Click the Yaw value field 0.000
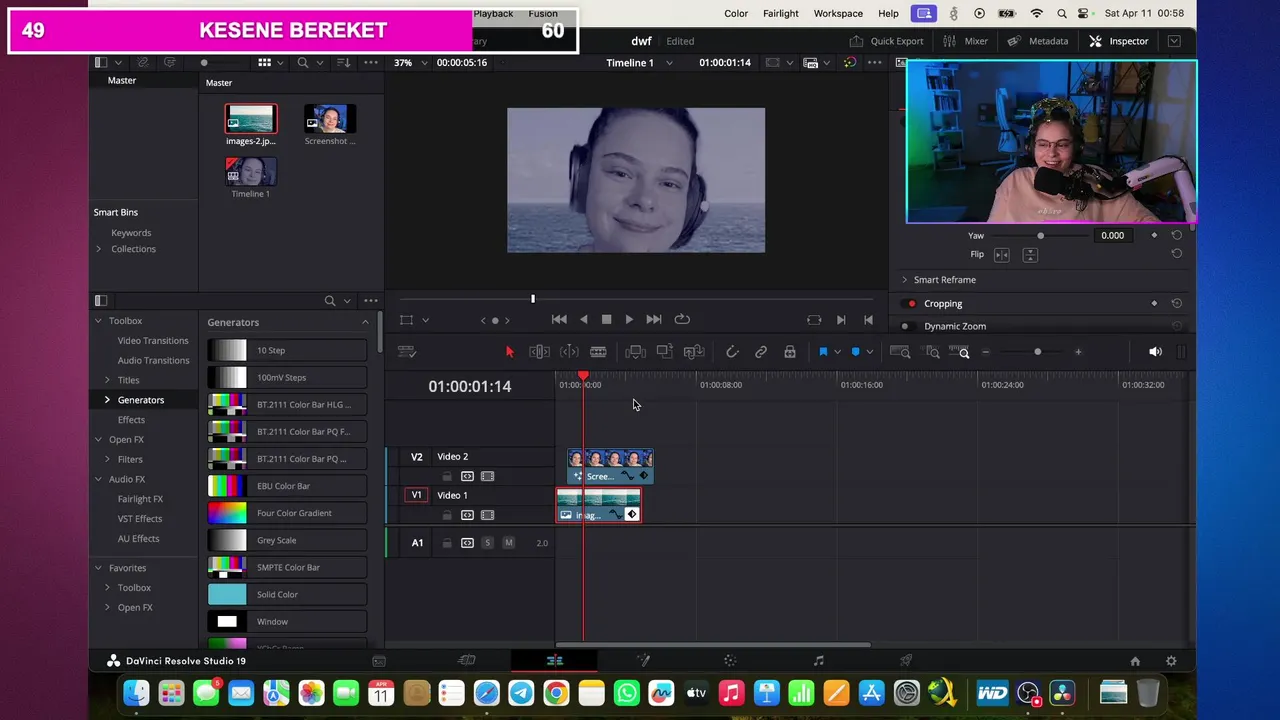Viewport: 1280px width, 720px height. pyautogui.click(x=1112, y=235)
